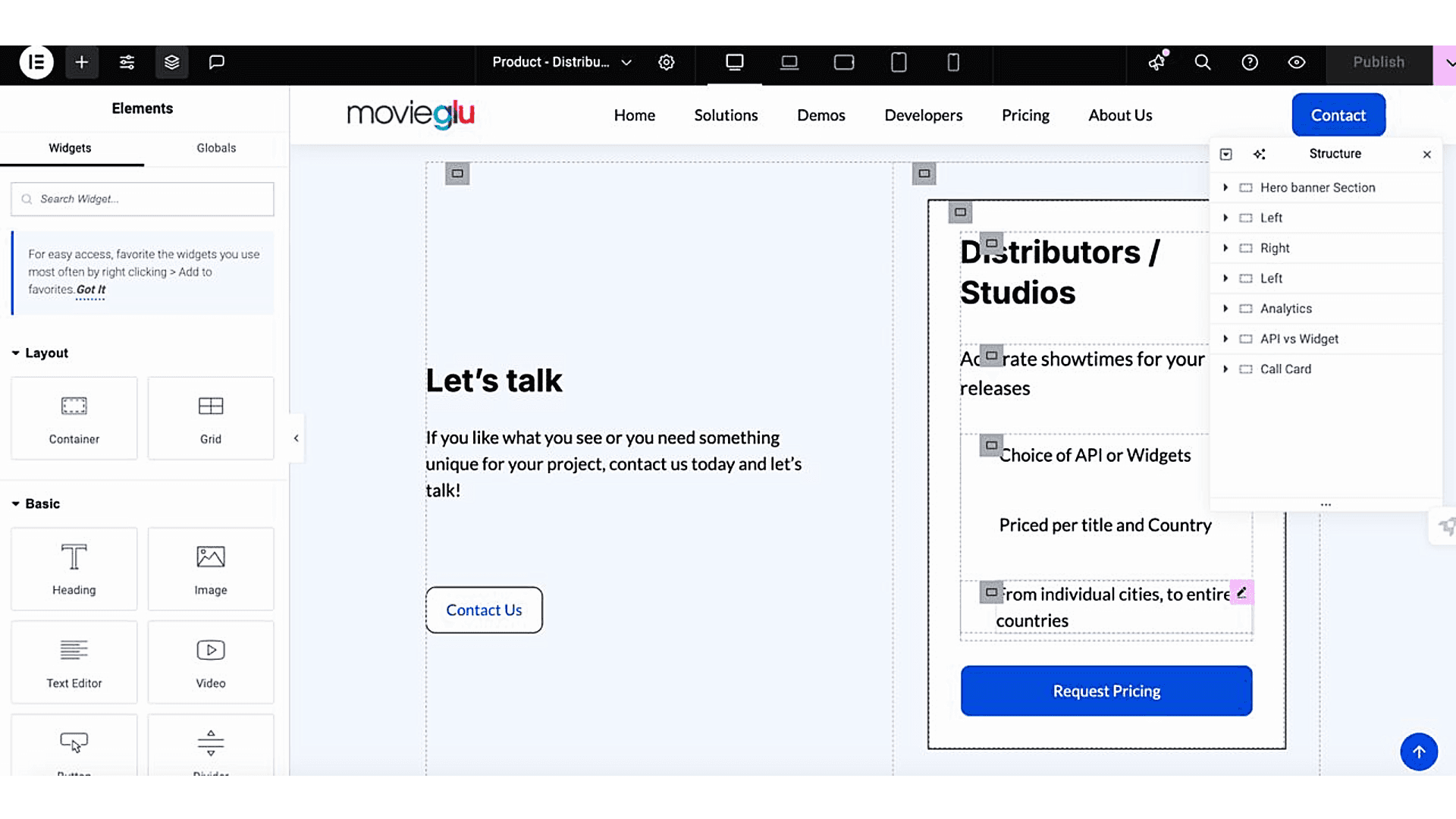Open the What's New rocket icon

1156,62
